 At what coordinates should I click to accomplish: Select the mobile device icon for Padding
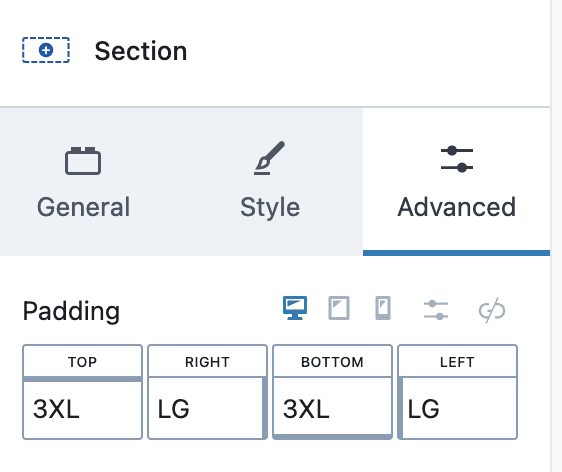[x=383, y=308]
